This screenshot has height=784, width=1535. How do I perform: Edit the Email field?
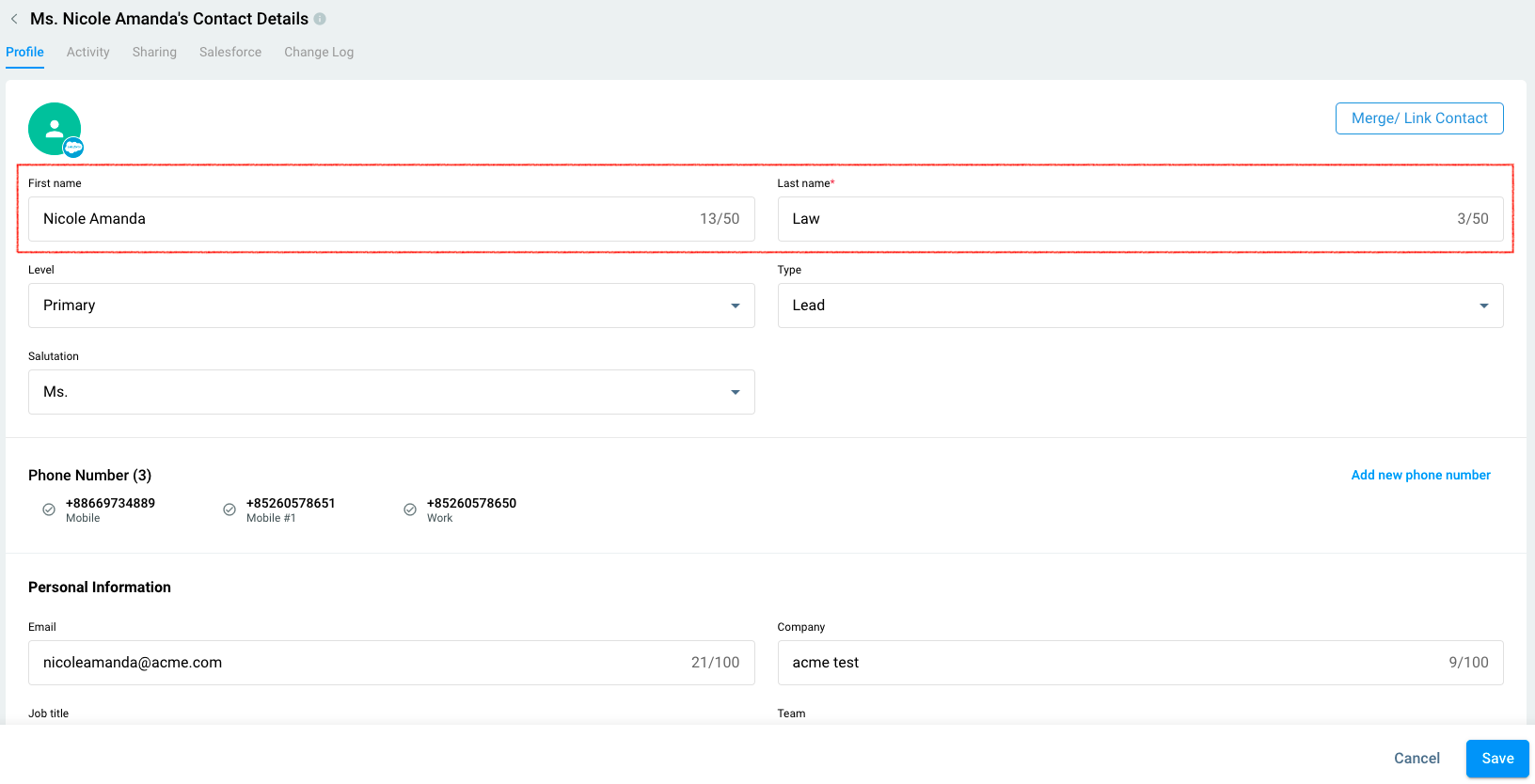[x=391, y=663]
